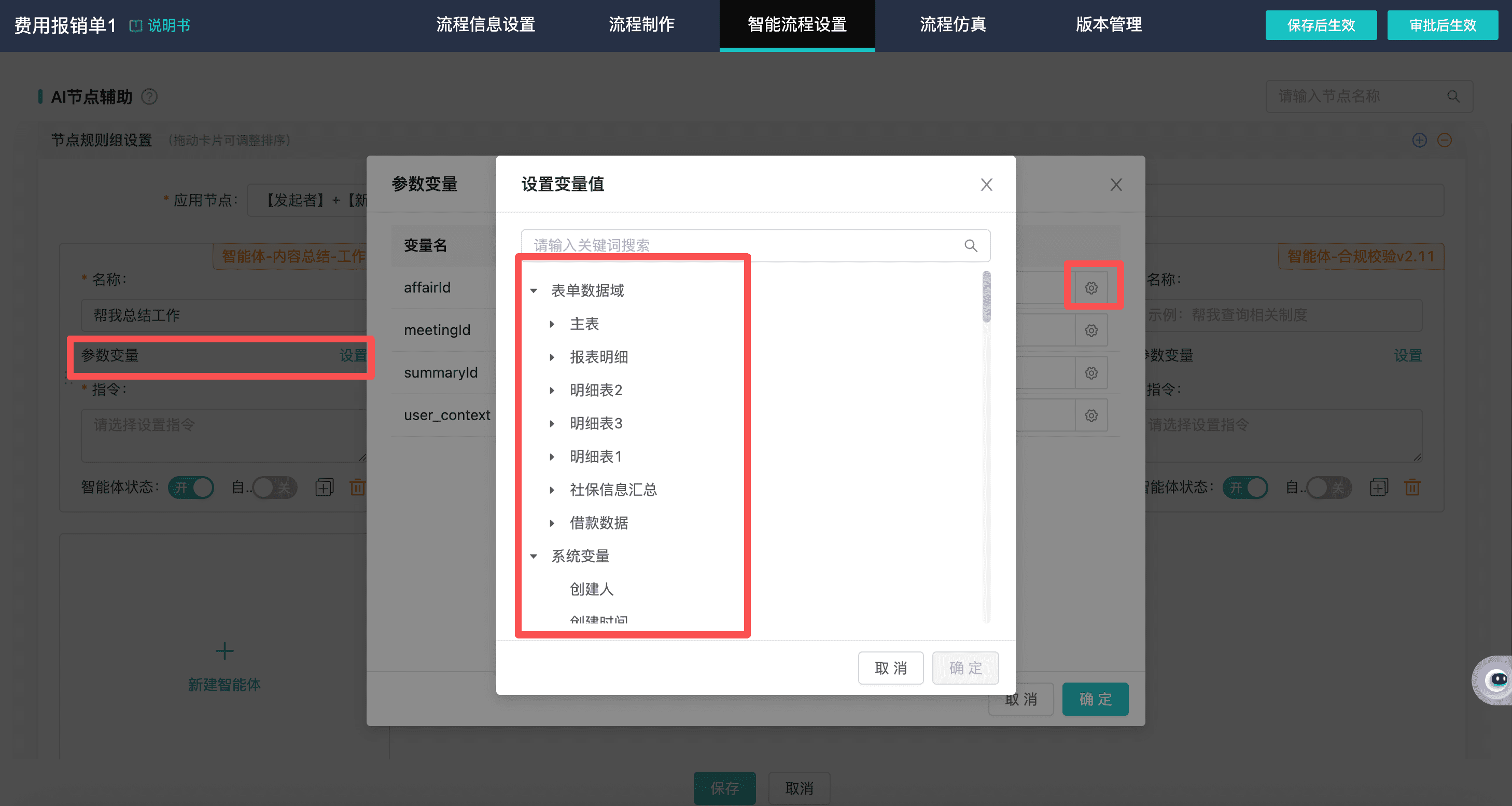Image resolution: width=1512 pixels, height=806 pixels.
Task: Remove a rule group with the minus circle icon
Action: [x=1445, y=141]
